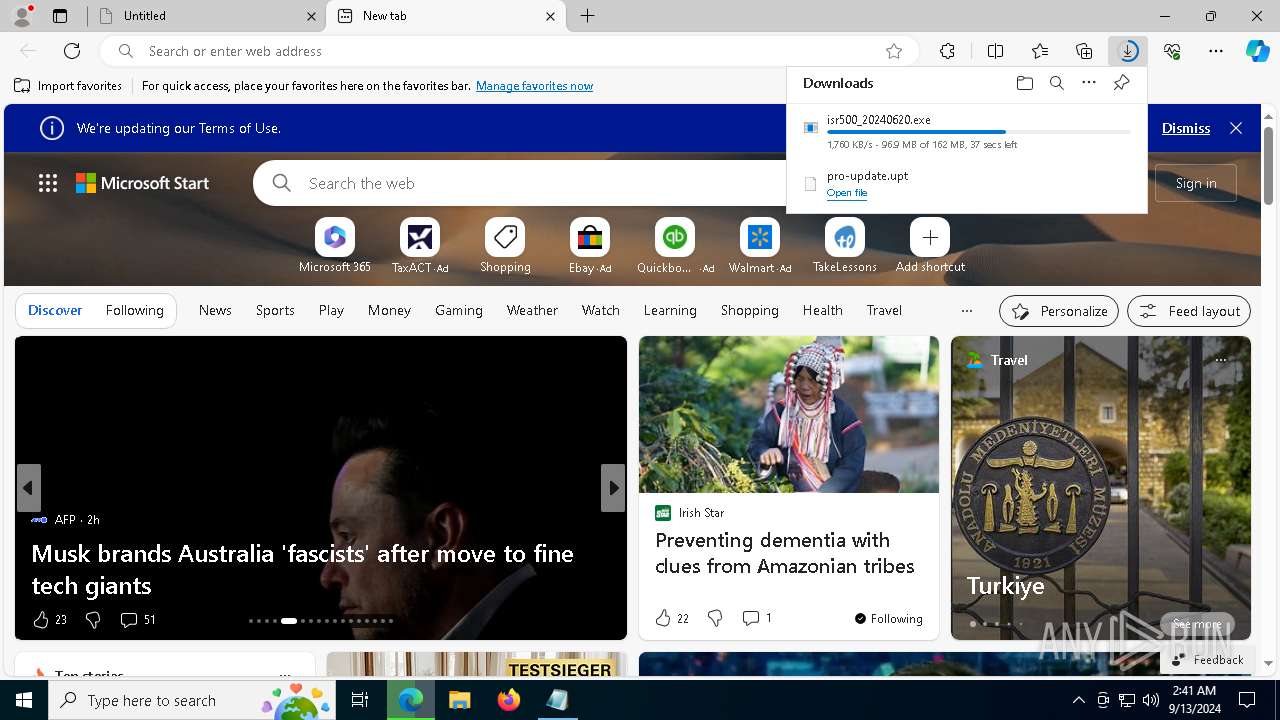Open a new browser tab

pyautogui.click(x=587, y=16)
